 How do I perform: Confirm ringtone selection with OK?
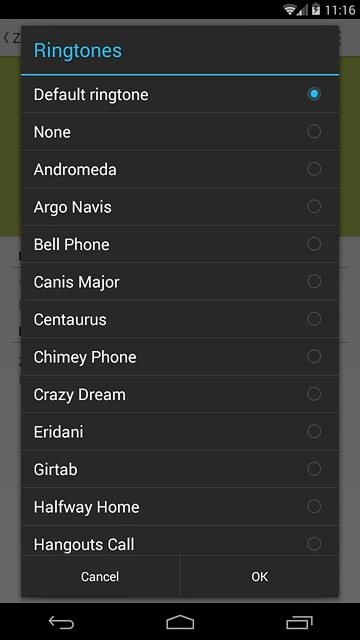(x=259, y=576)
